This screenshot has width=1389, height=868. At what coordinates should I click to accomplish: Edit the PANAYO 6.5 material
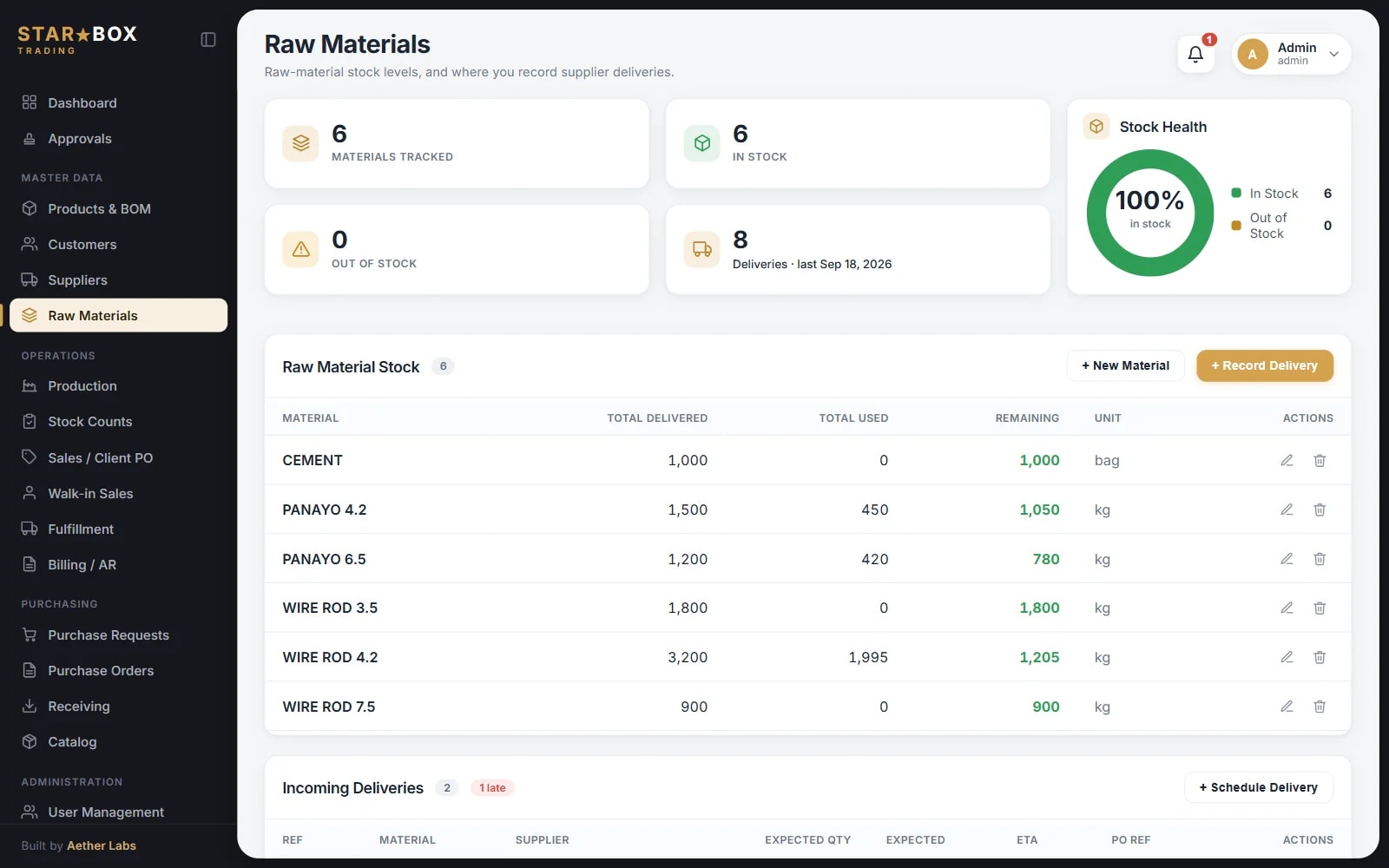point(1287,559)
